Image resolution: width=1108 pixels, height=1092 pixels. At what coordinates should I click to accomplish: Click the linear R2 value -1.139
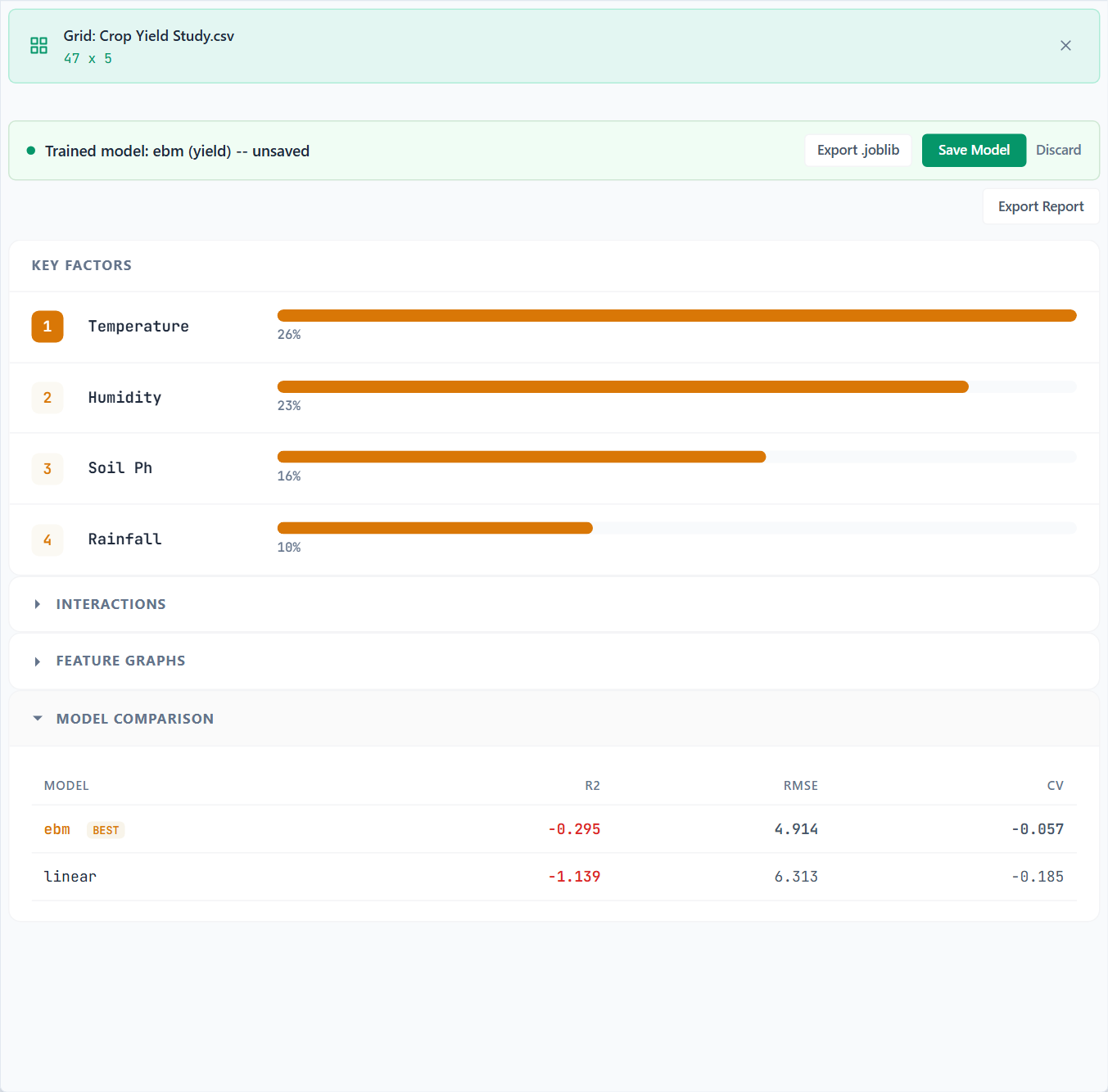coord(574,877)
